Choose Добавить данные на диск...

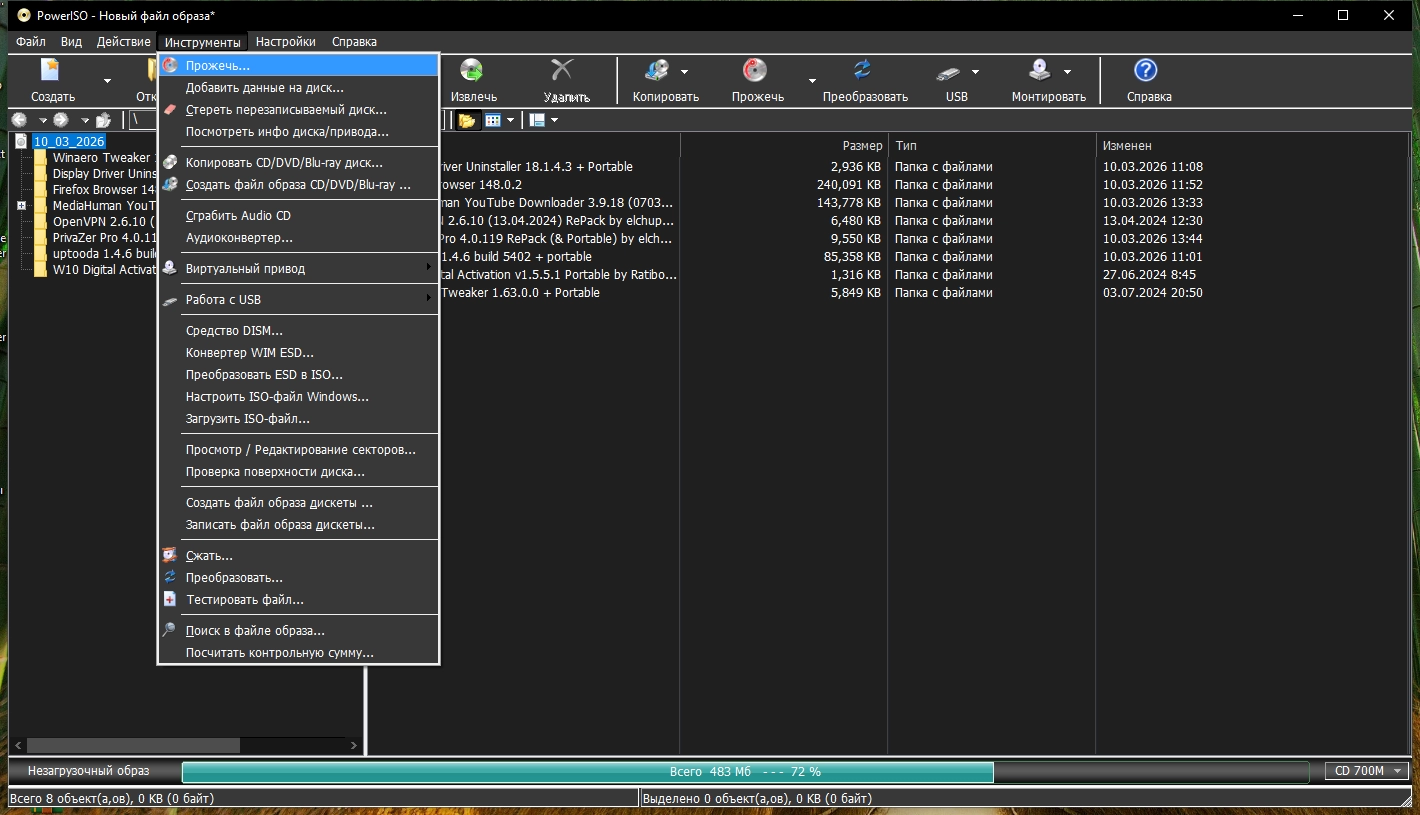click(x=299, y=88)
